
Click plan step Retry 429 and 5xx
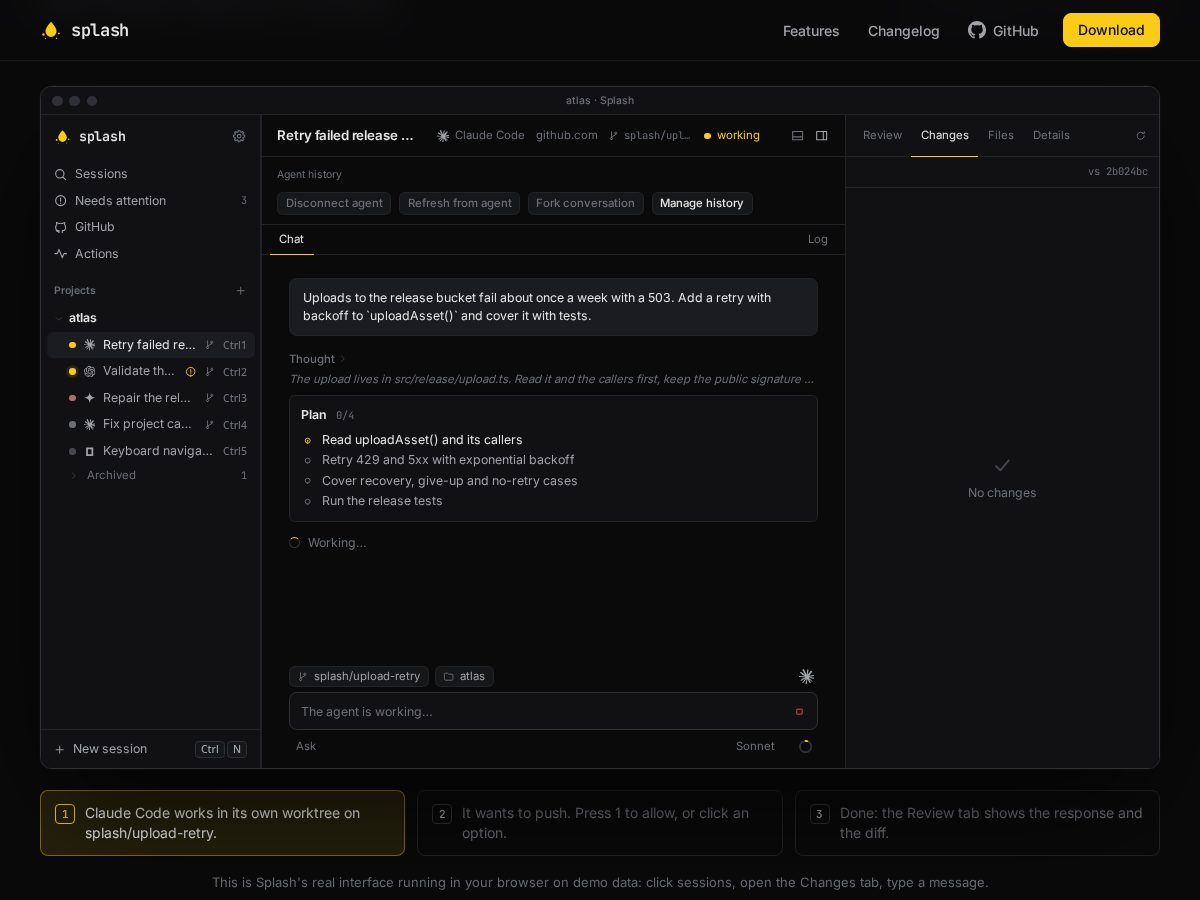(x=448, y=460)
